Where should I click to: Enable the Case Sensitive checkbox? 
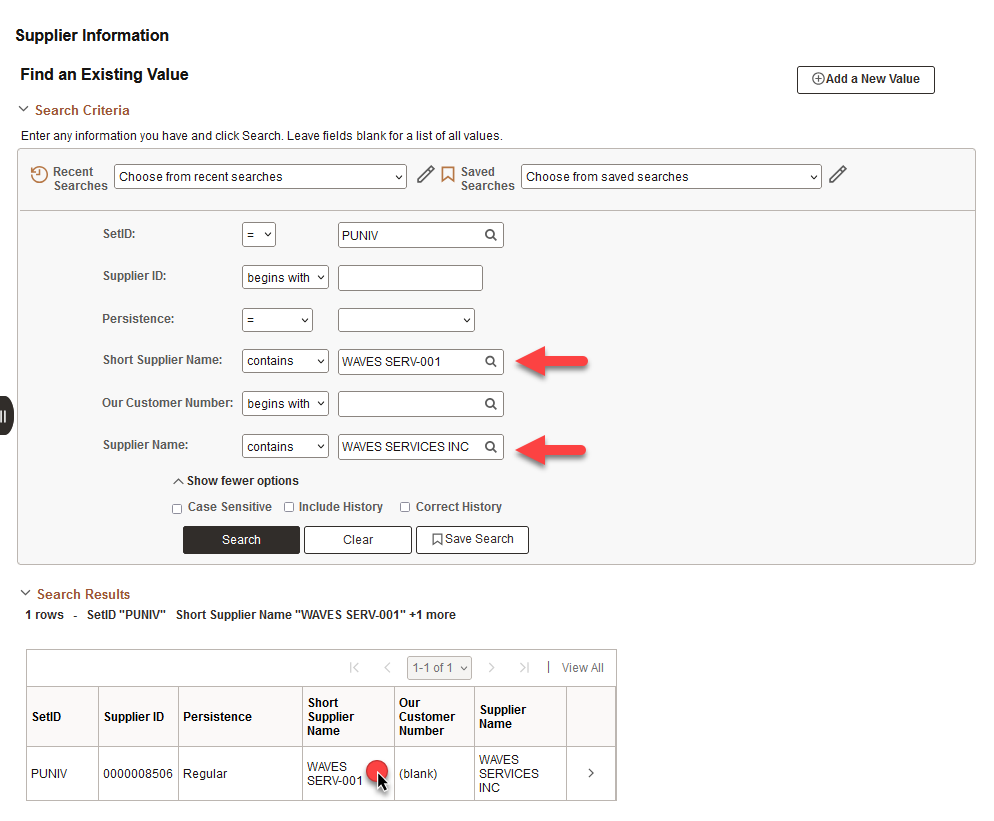177,508
